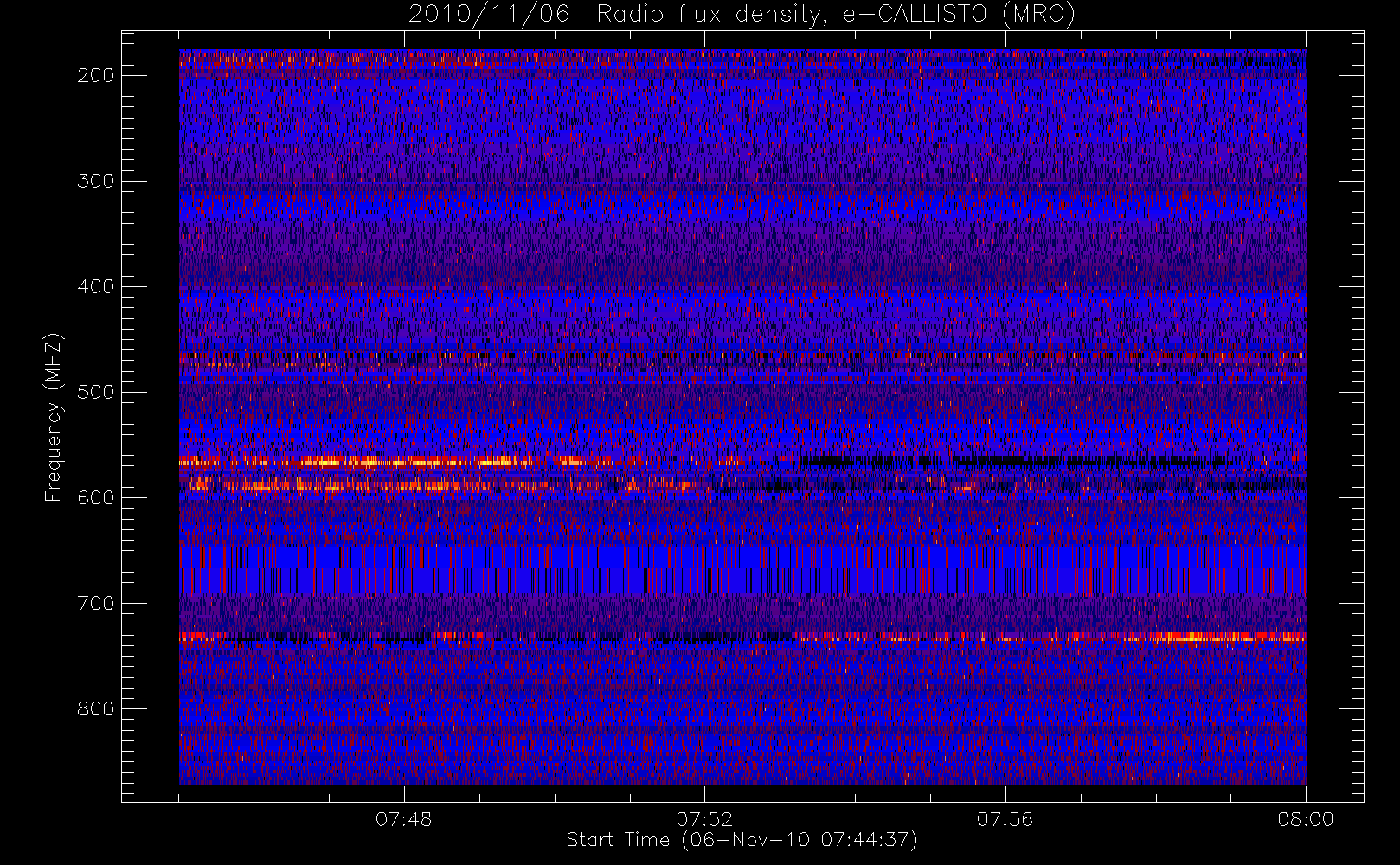Click the 800 frequency tick label
Viewport: 1400px width, 865px height.
[96, 708]
